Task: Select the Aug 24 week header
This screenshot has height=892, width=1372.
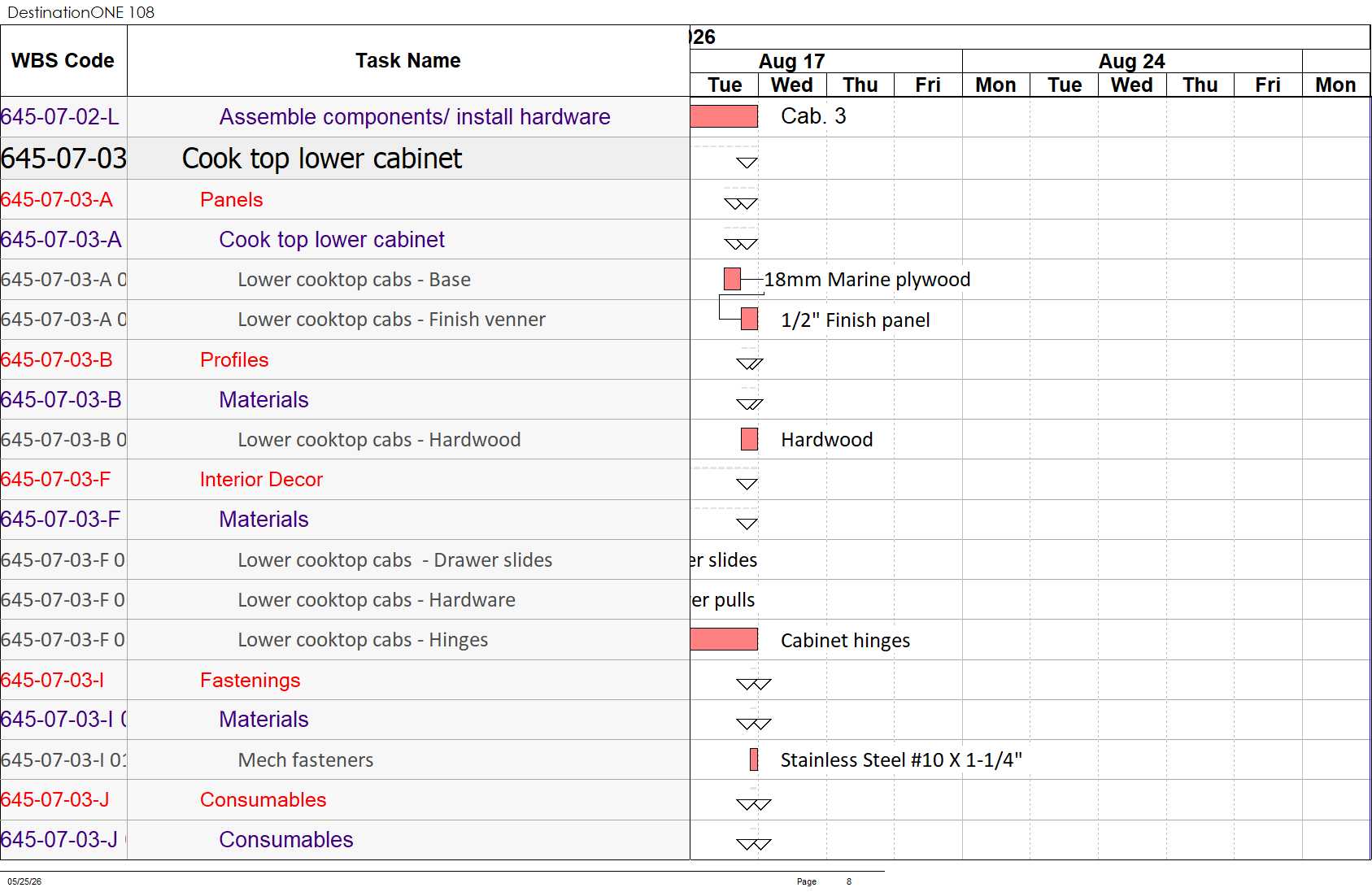Action: point(1131,62)
